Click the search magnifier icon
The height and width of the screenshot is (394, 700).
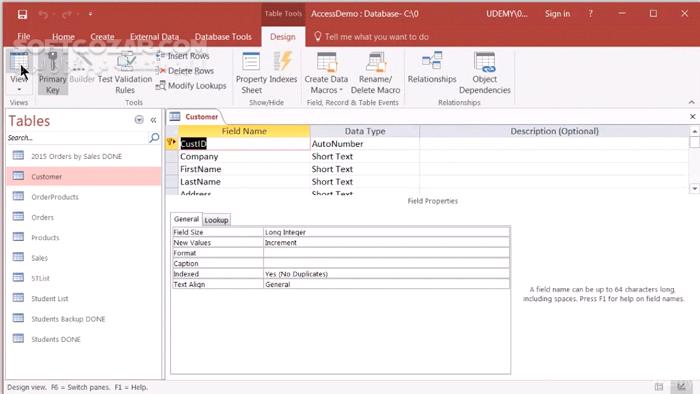tap(154, 138)
